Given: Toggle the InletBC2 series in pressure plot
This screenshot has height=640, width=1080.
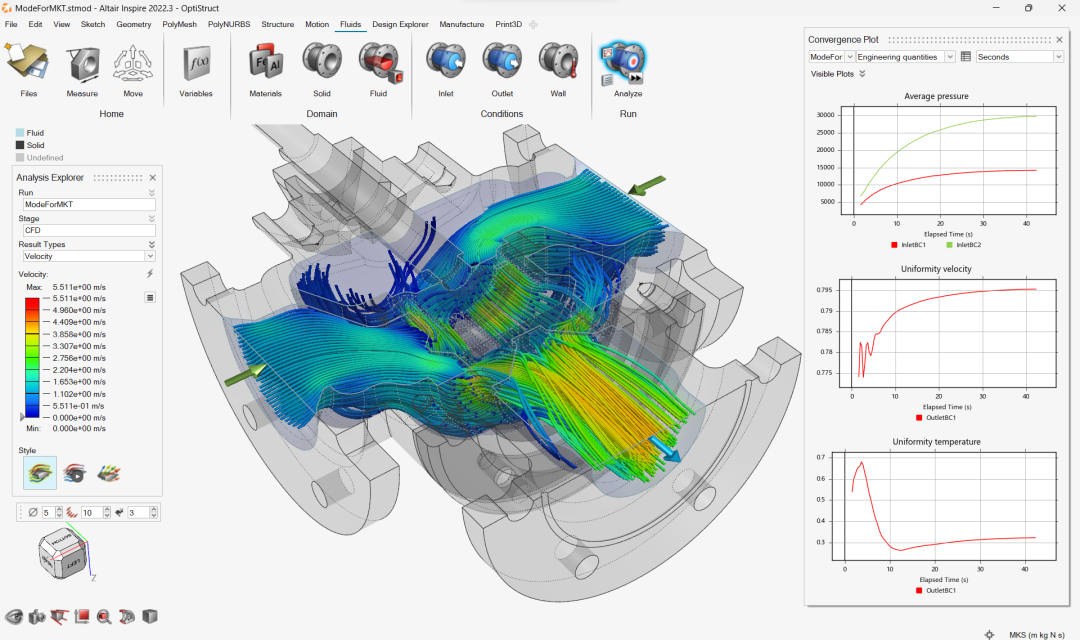Looking at the screenshot, I should pos(964,245).
